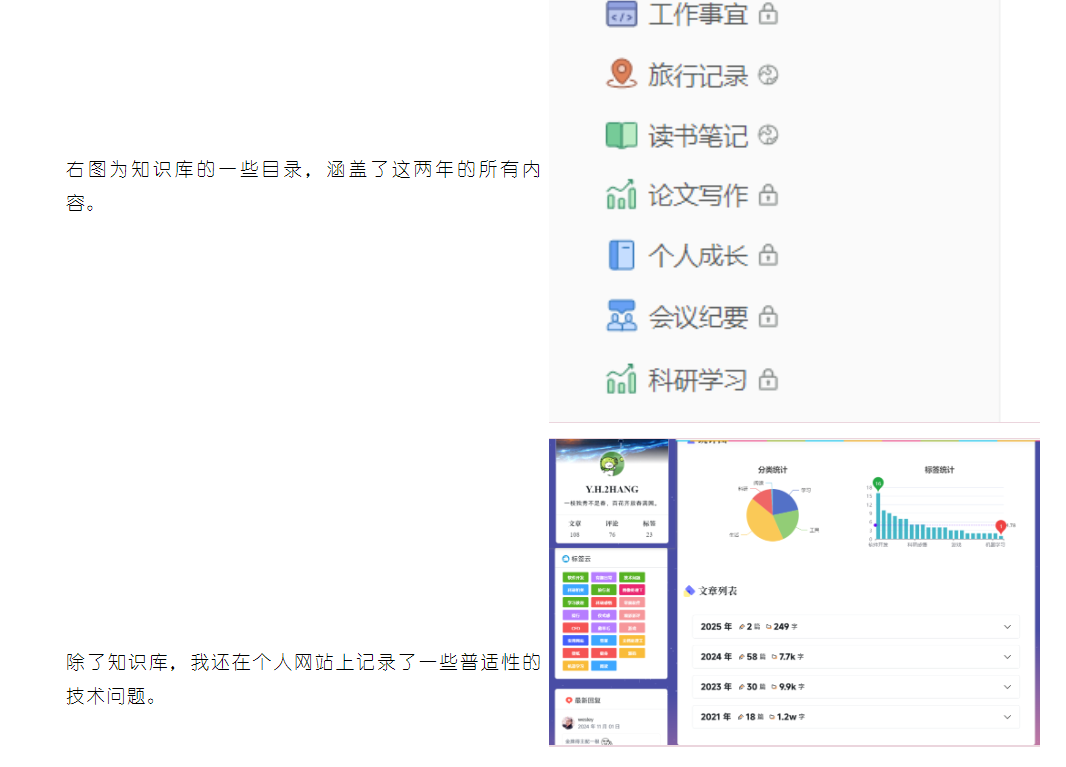1066x767 pixels.
Task: Expand the 2024 年 article list
Action: (1006, 657)
